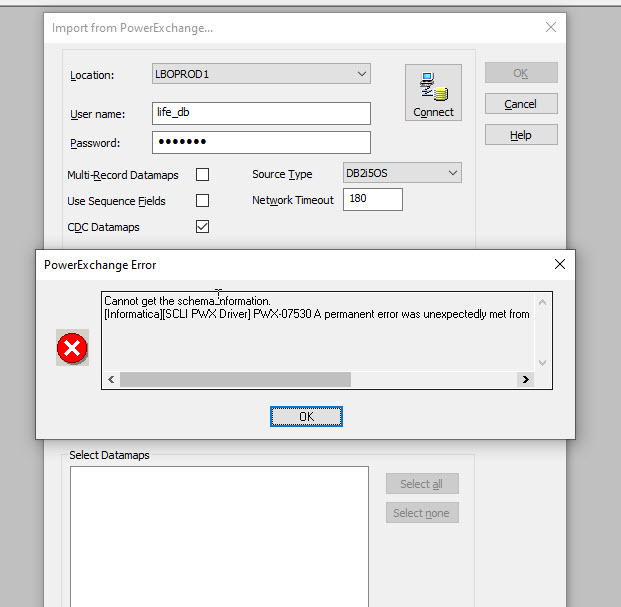Click the Network Timeout field 180
Viewport: 621px width, 607px height.
[x=373, y=199]
